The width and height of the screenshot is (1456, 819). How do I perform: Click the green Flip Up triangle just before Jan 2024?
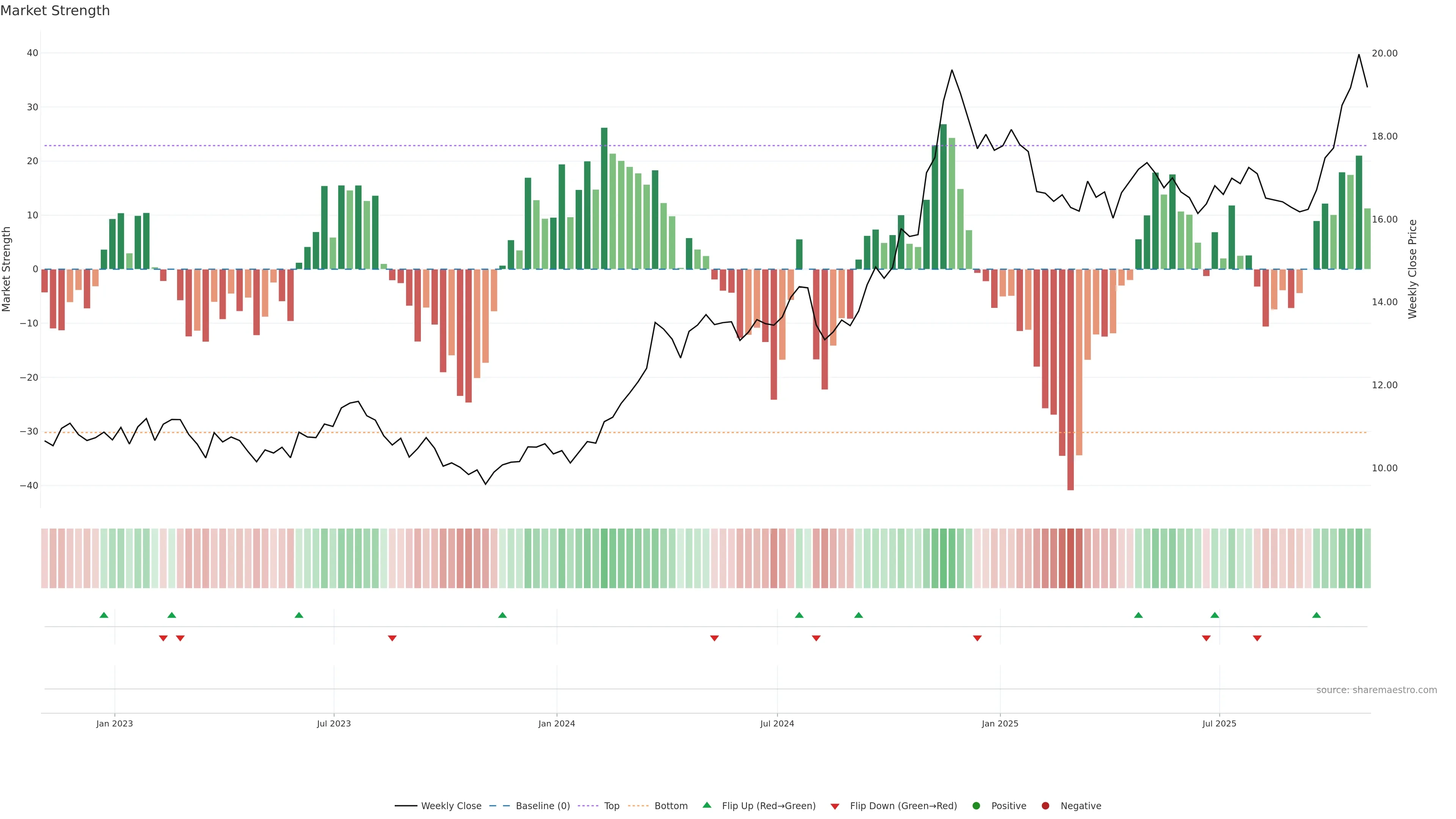click(502, 615)
